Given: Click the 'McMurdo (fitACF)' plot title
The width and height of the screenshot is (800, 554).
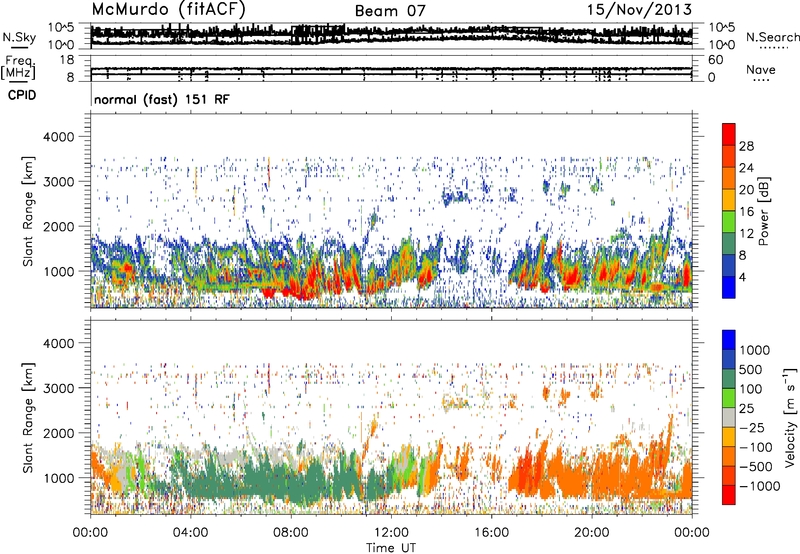Looking at the screenshot, I should click(168, 10).
